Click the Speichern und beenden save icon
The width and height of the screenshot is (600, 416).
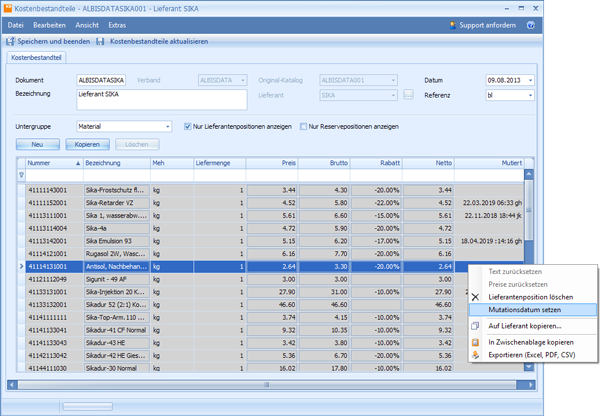pos(10,41)
